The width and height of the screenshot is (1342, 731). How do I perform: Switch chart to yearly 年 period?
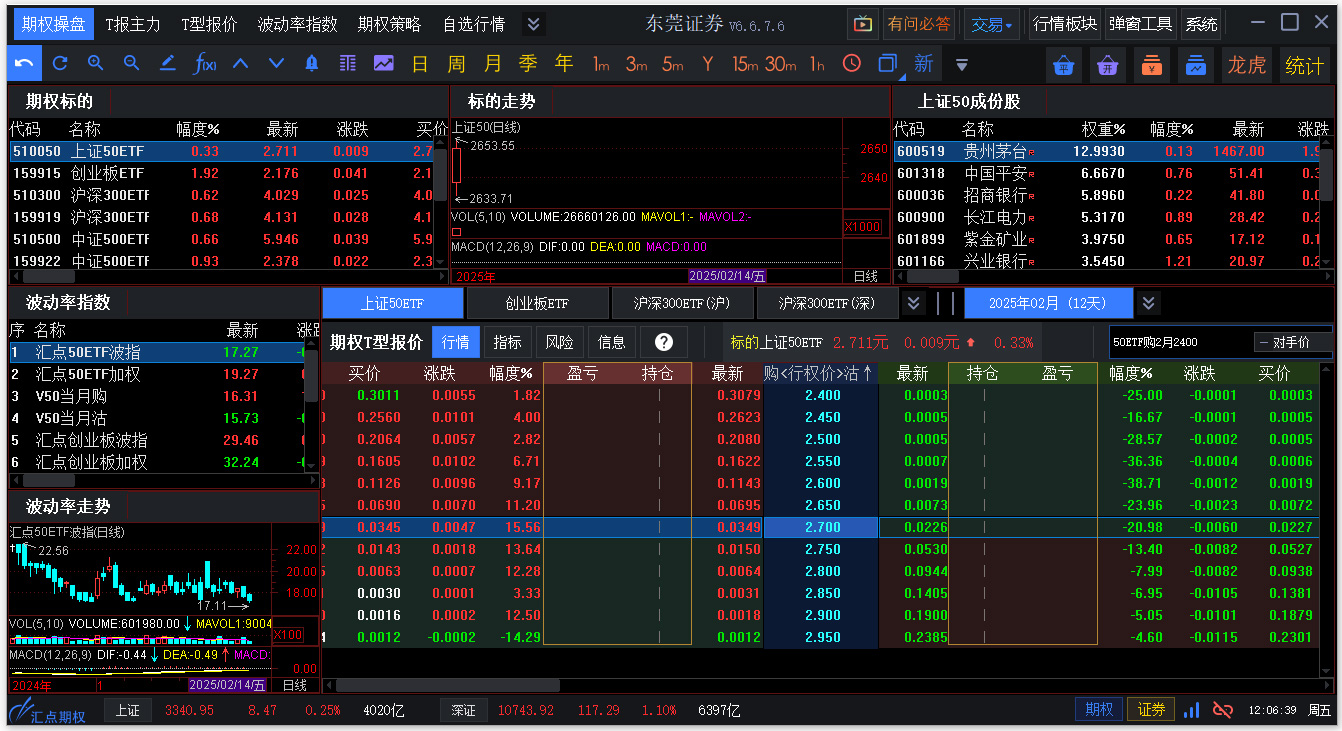[x=564, y=64]
